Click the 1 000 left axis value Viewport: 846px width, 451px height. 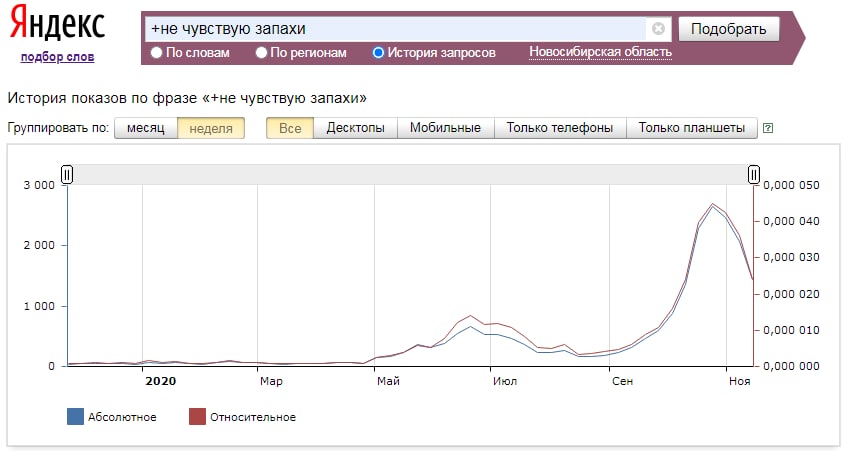click(39, 306)
